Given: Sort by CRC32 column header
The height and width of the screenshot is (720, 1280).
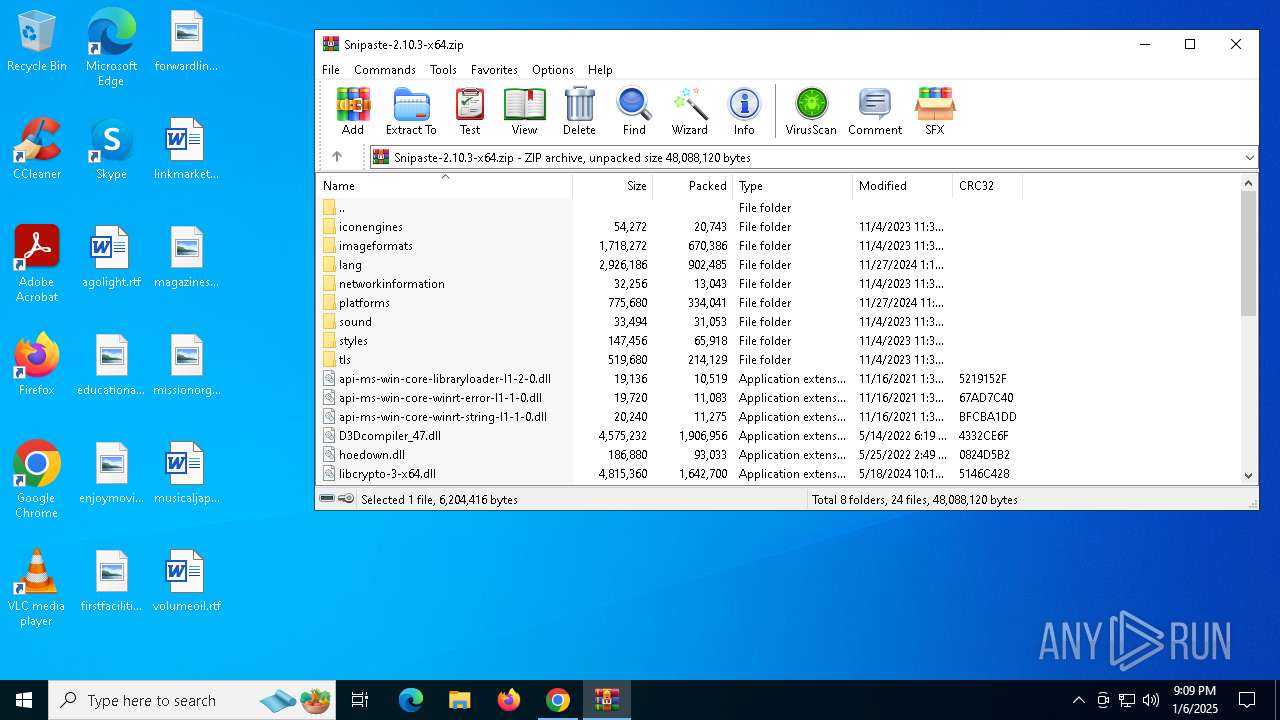Looking at the screenshot, I should pyautogui.click(x=988, y=186).
